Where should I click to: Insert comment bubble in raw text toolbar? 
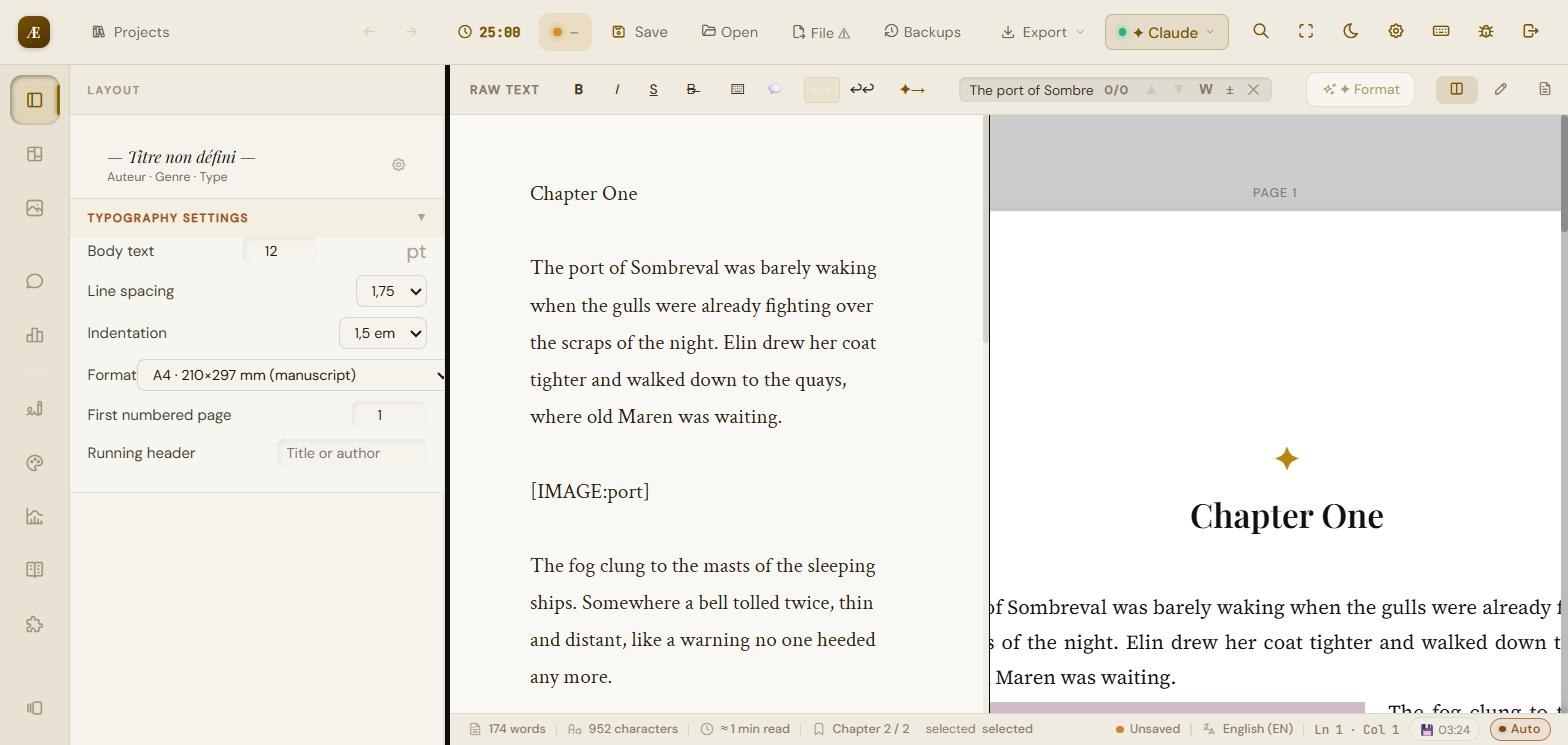774,90
